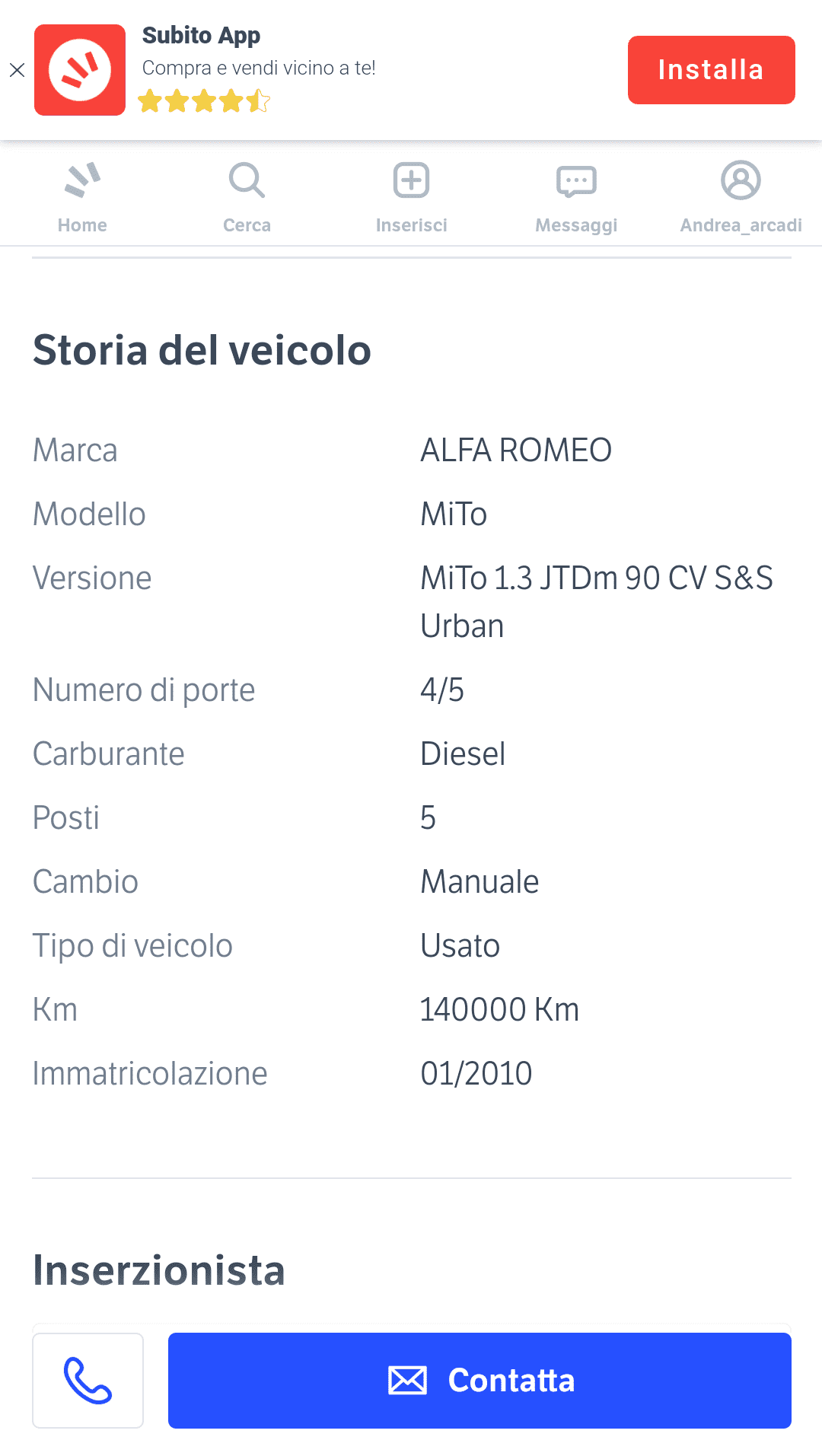This screenshot has height=1456, width=822.
Task: Select the Home tab label
Action: pyautogui.click(x=82, y=225)
